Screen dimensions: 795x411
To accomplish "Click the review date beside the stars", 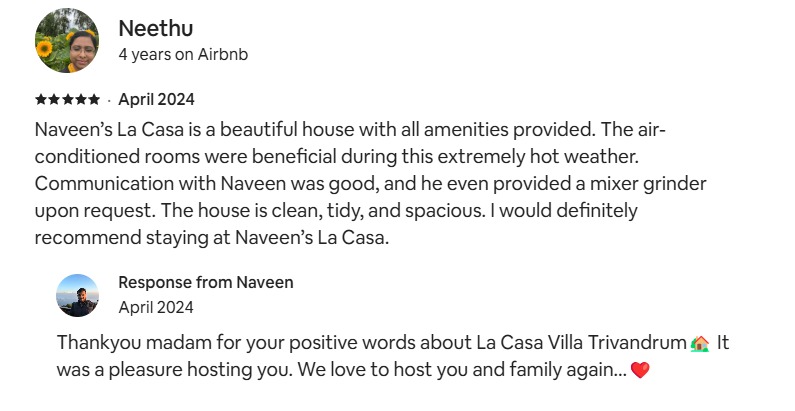I will pyautogui.click(x=156, y=99).
